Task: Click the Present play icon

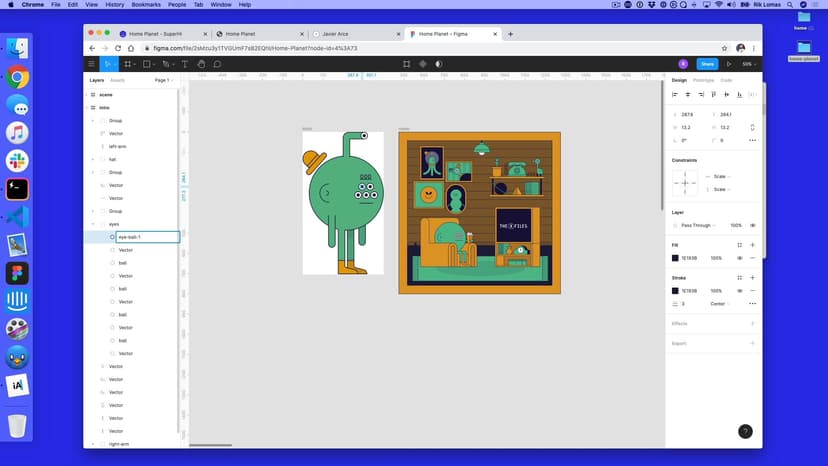Action: point(728,64)
